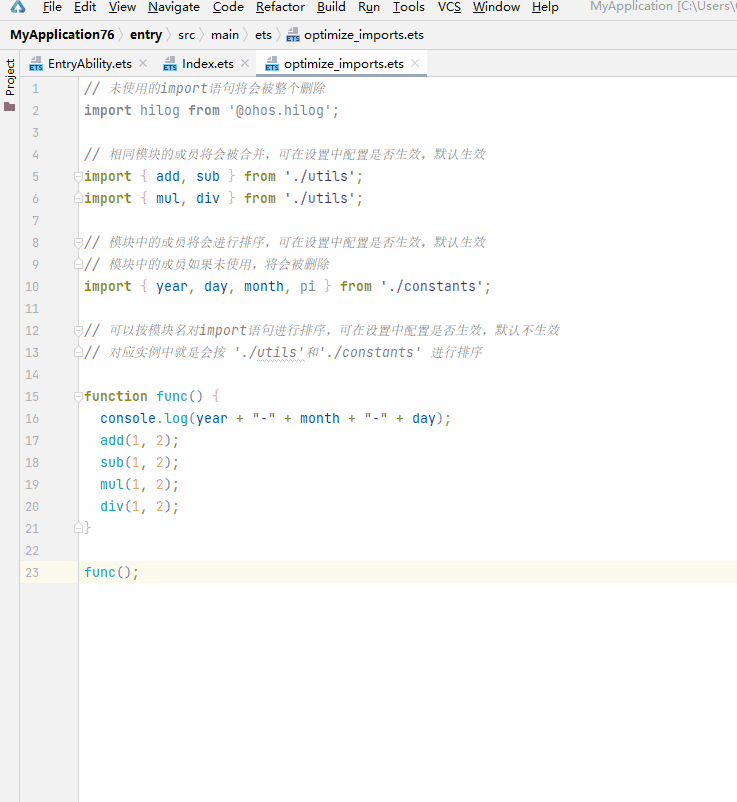The height and width of the screenshot is (802, 737).
Task: Collapse the func function fold at line 15
Action: point(78,396)
